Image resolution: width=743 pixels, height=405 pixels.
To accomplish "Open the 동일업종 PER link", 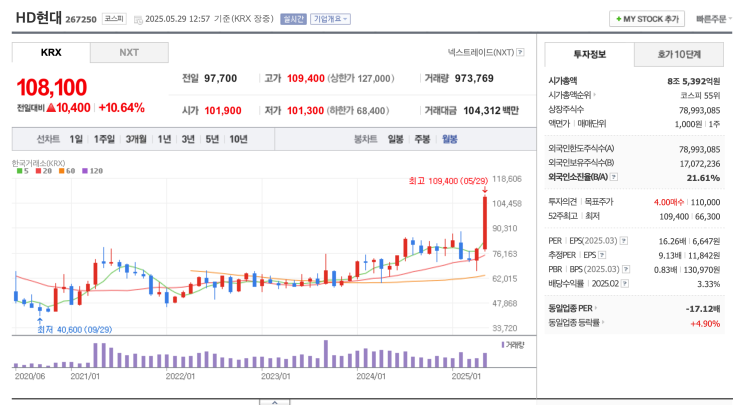I will click(570, 308).
